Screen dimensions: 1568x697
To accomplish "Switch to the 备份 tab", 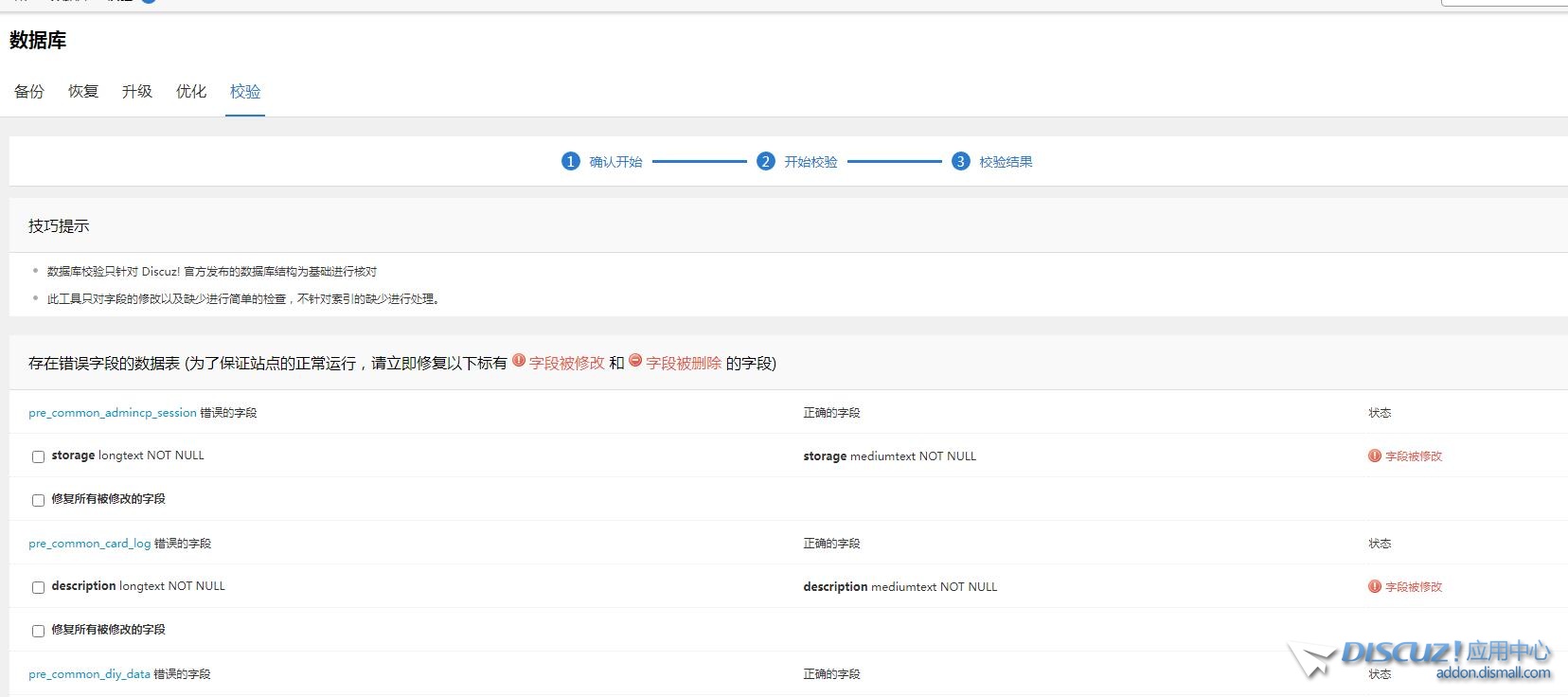I will coord(29,91).
